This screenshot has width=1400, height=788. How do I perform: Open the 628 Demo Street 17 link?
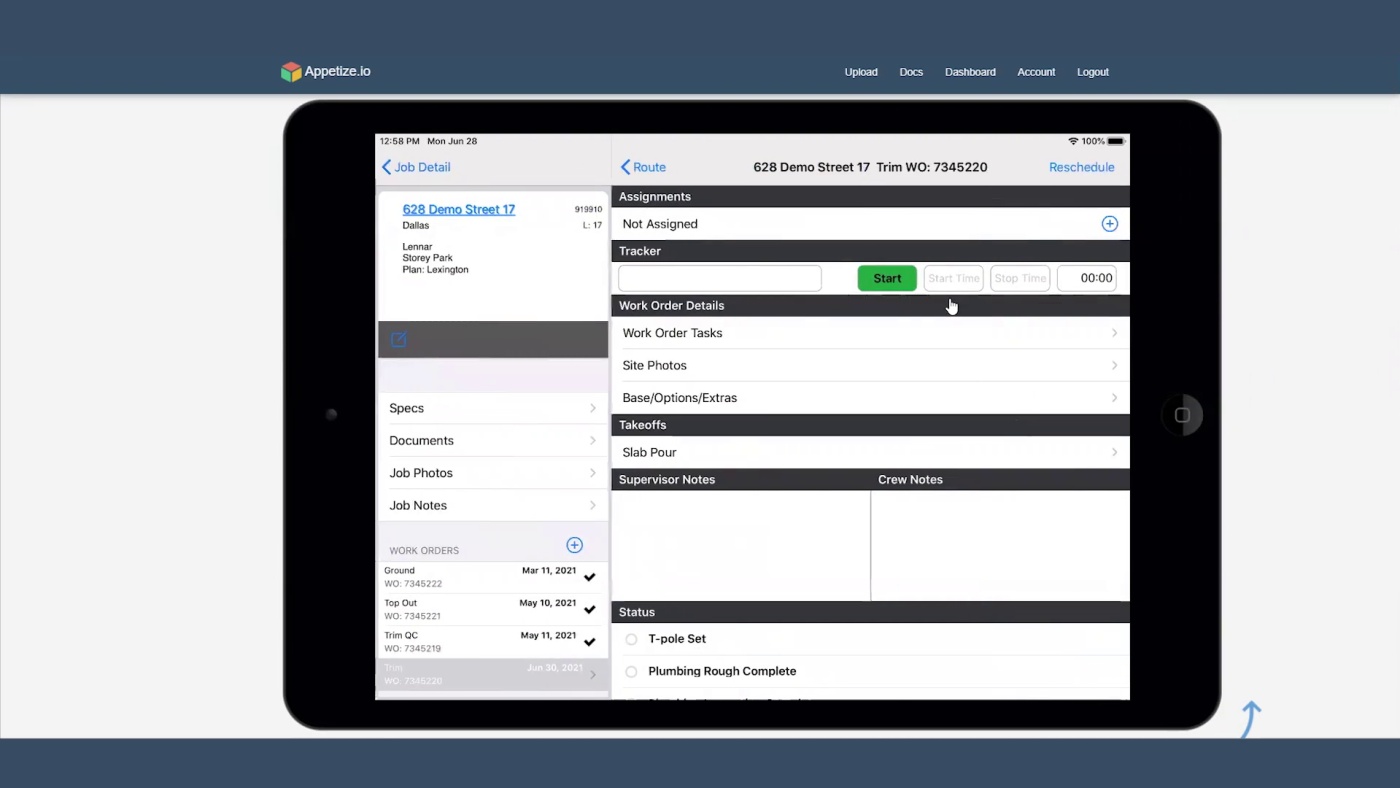459,209
